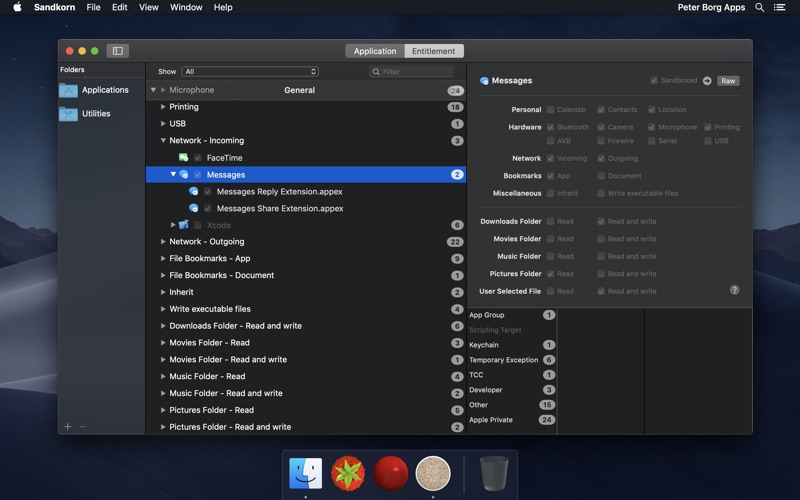Switch to the Application tab
Viewport: 800px width, 500px height.
375,51
